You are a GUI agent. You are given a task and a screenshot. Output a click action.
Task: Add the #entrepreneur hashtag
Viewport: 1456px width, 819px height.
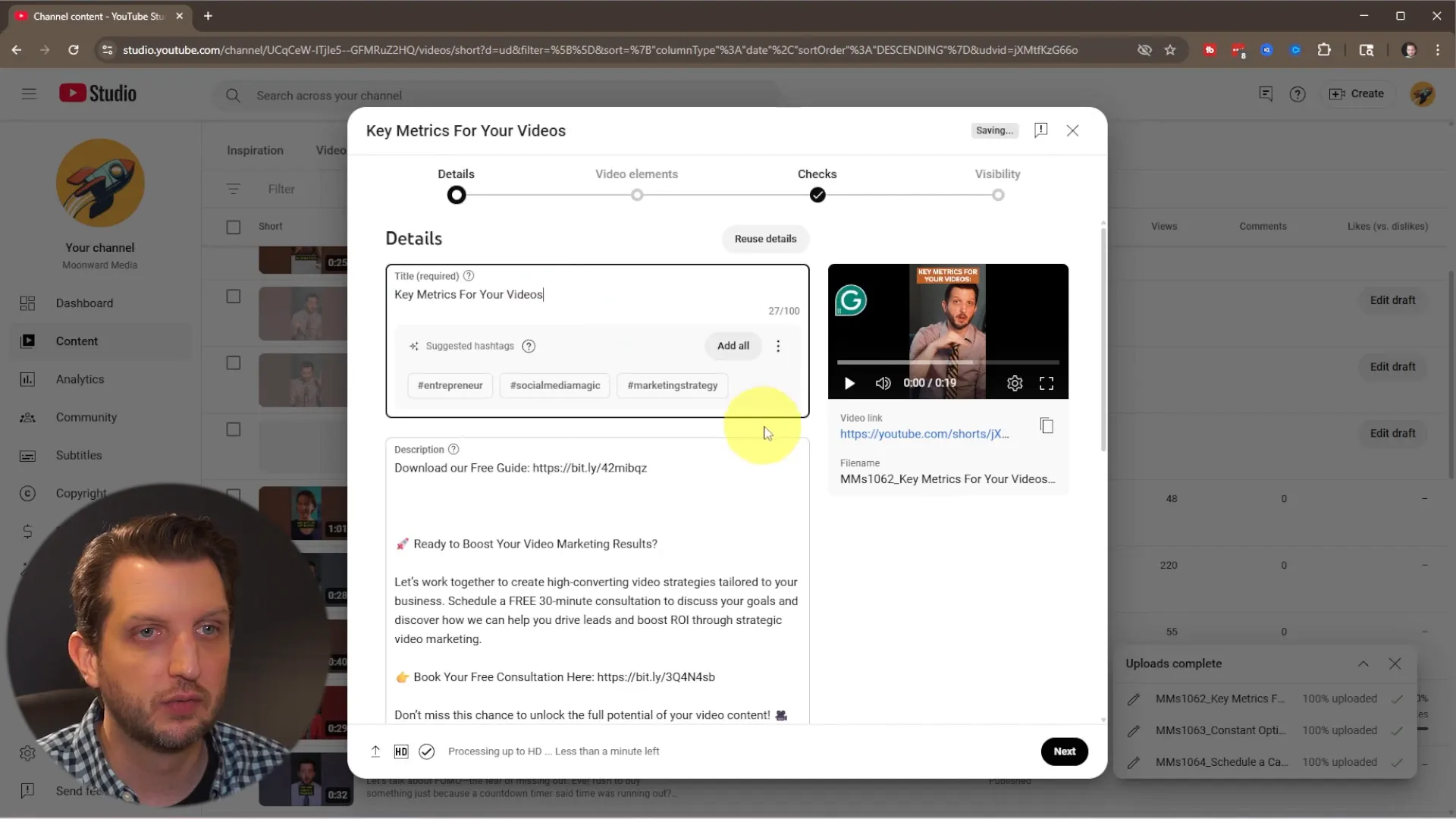450,386
